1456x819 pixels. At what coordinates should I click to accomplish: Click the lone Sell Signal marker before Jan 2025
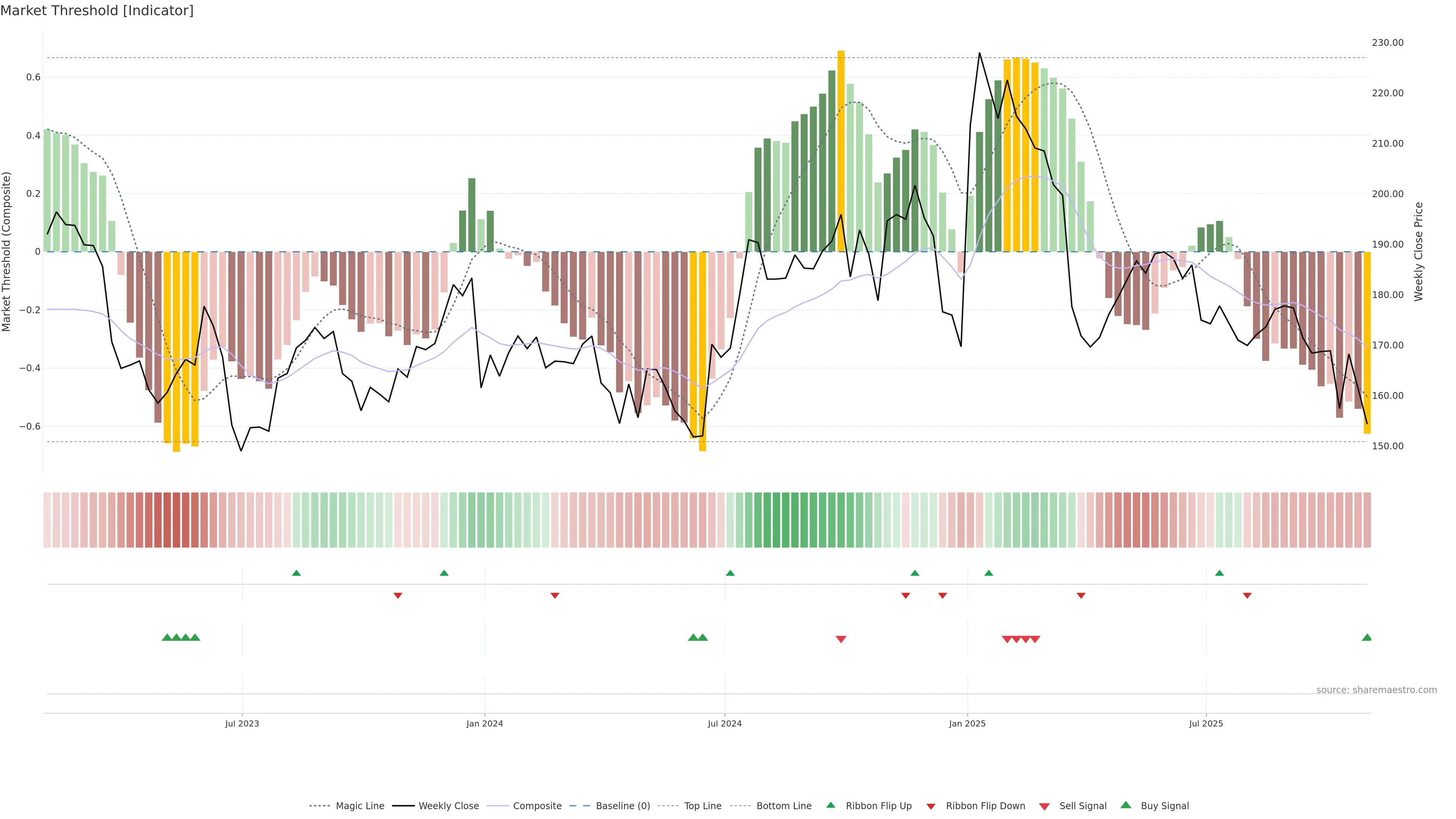tap(841, 639)
